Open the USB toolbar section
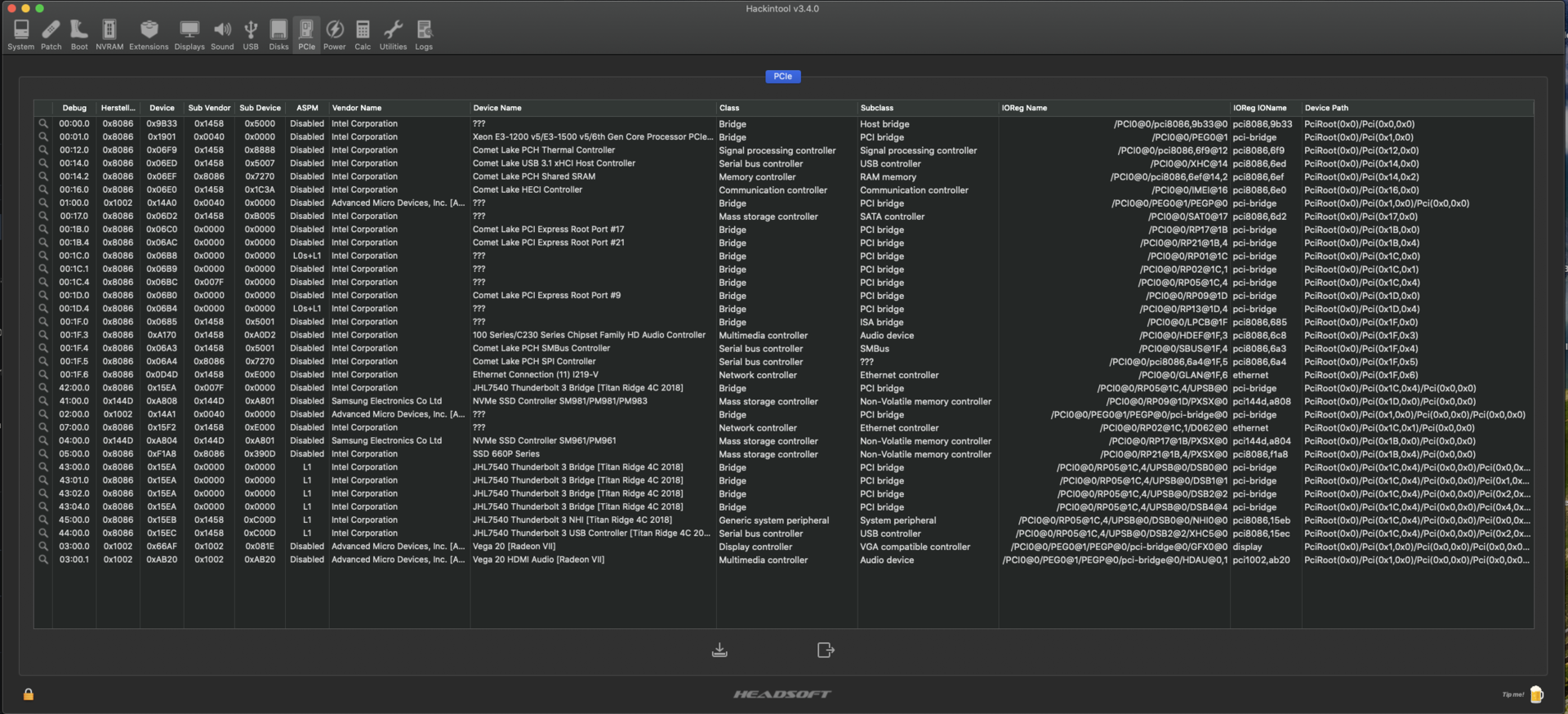The image size is (1568, 714). coord(251,35)
